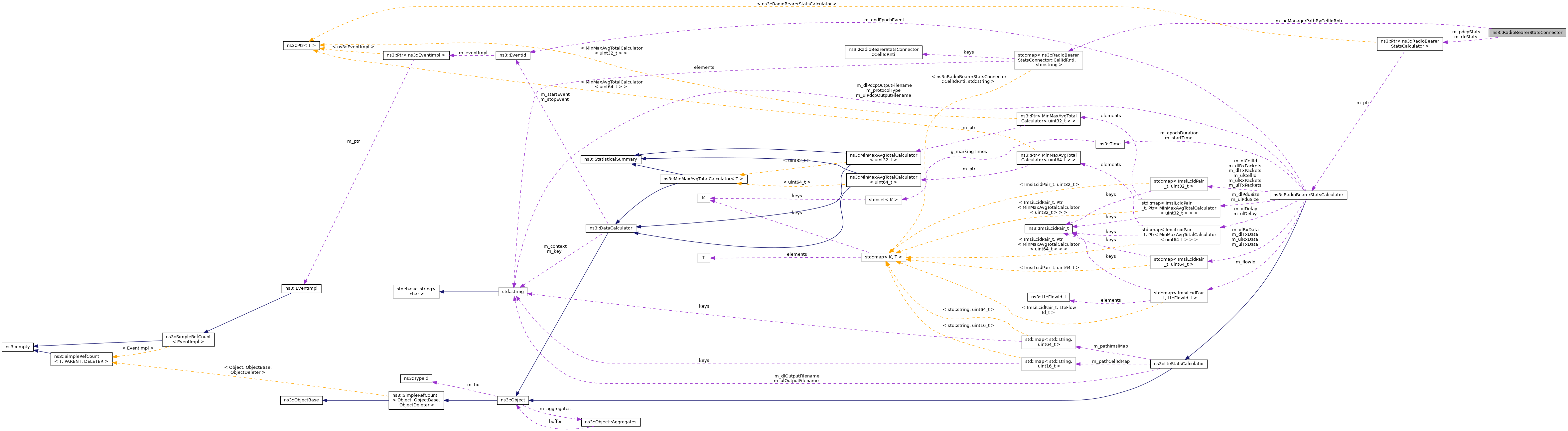Open ns3::Ptr< MinMaxAvgTotalCalculator< uint64_t > > node
The height and width of the screenshot is (431, 1568).
point(1048,158)
